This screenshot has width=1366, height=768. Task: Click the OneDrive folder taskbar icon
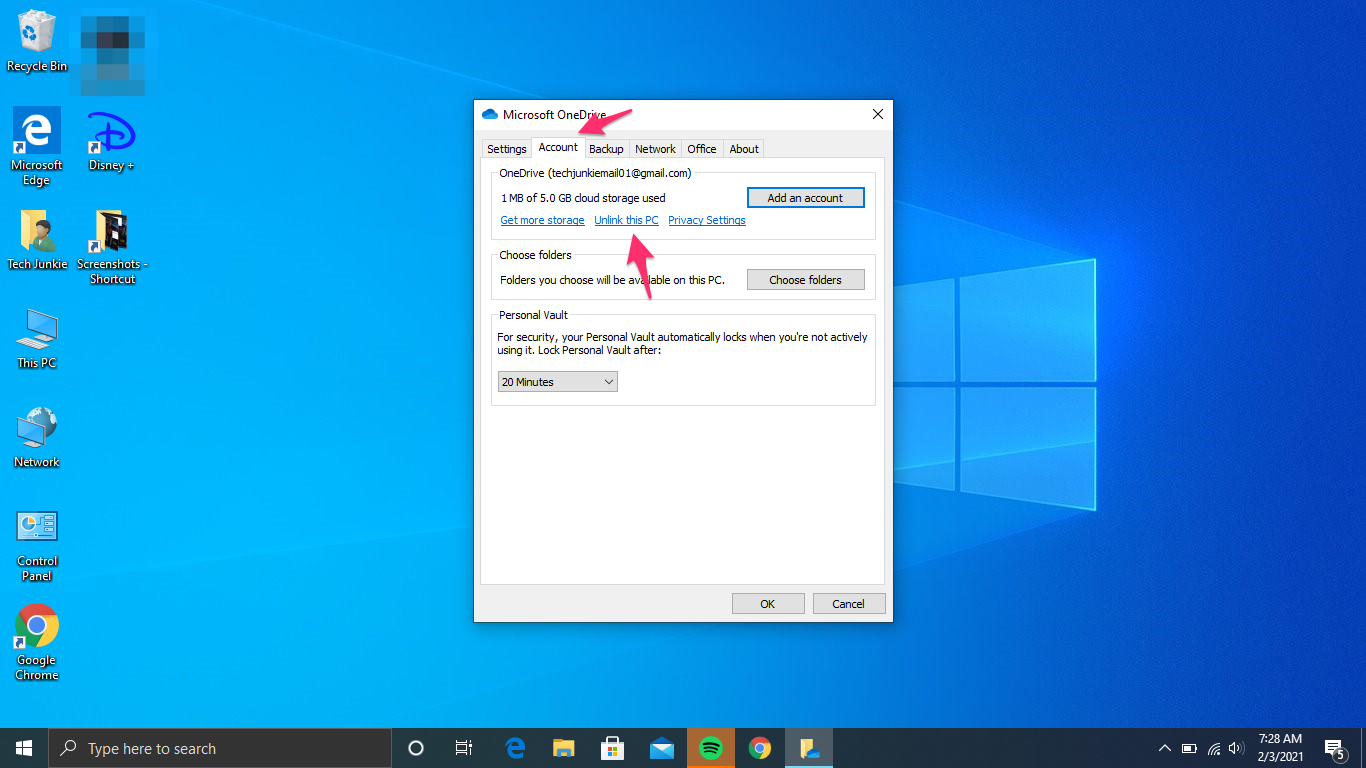click(809, 748)
